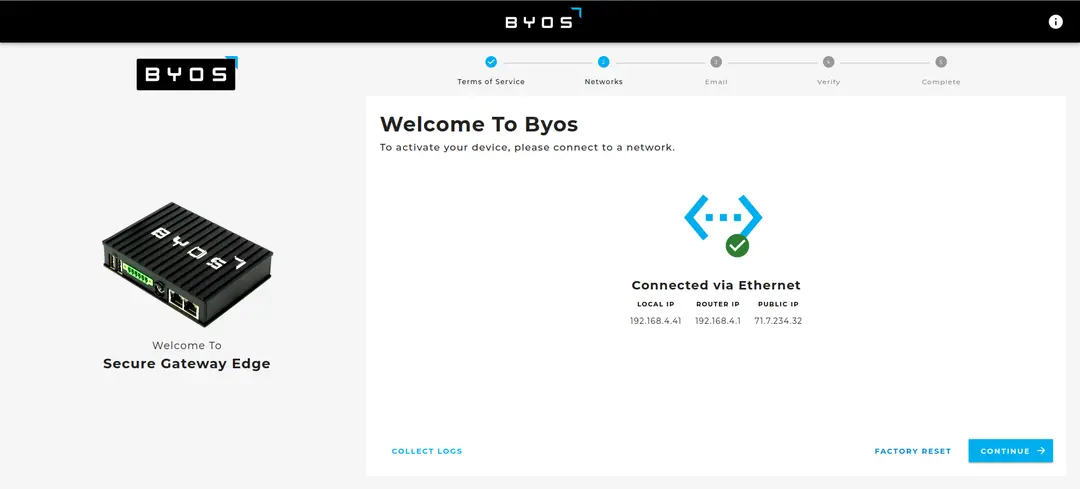Open the Email step label
1080x489 pixels.
point(716,82)
